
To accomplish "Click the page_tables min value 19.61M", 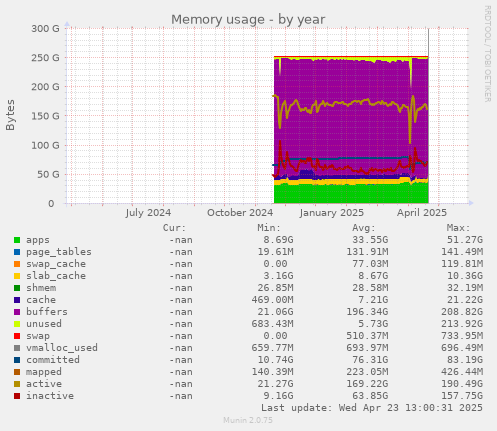I will pyautogui.click(x=275, y=252).
